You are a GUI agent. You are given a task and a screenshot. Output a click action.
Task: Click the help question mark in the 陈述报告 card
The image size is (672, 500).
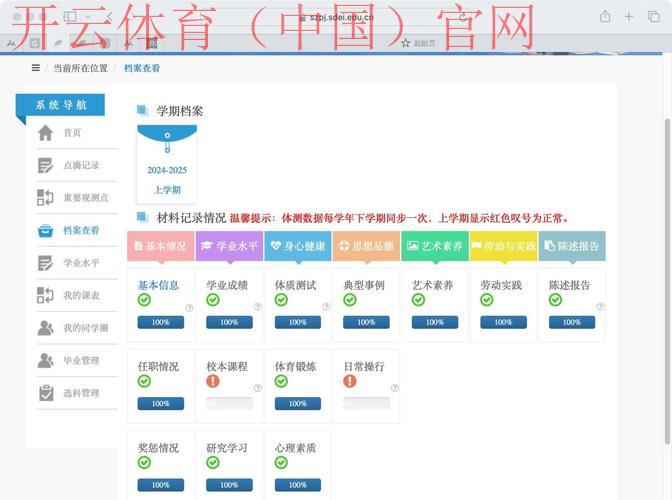tap(600, 306)
